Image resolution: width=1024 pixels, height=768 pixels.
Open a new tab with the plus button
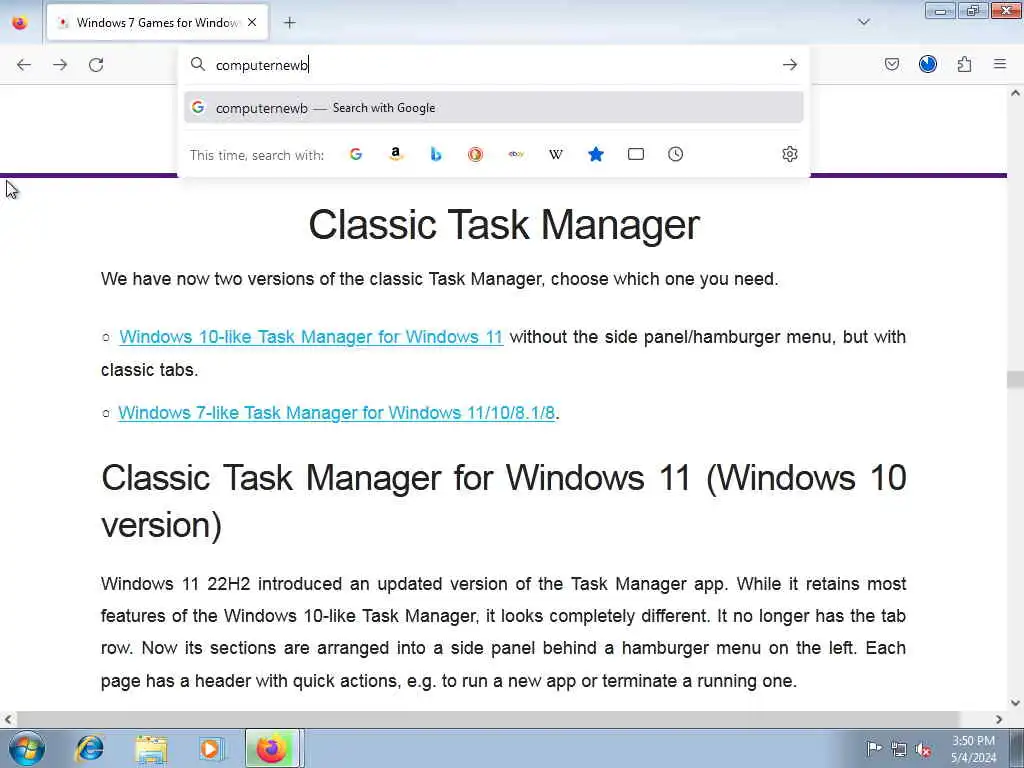[289, 23]
